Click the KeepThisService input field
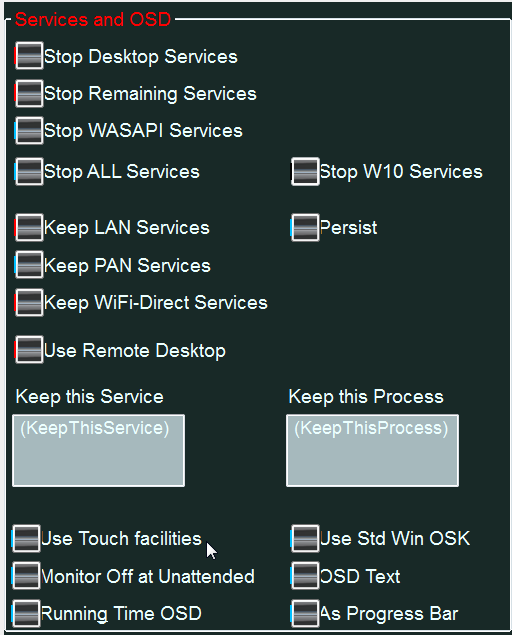Viewport: 512px width, 635px height. click(x=98, y=450)
